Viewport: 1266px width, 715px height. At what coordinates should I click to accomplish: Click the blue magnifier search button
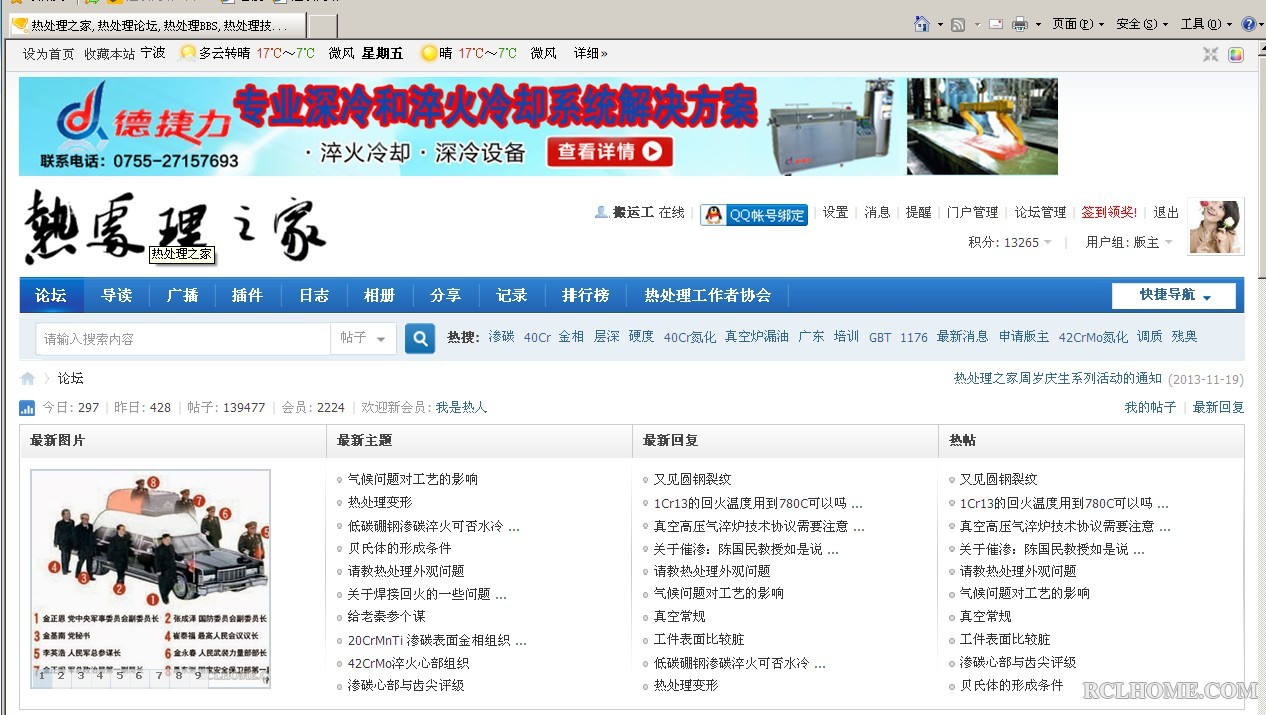coord(420,339)
